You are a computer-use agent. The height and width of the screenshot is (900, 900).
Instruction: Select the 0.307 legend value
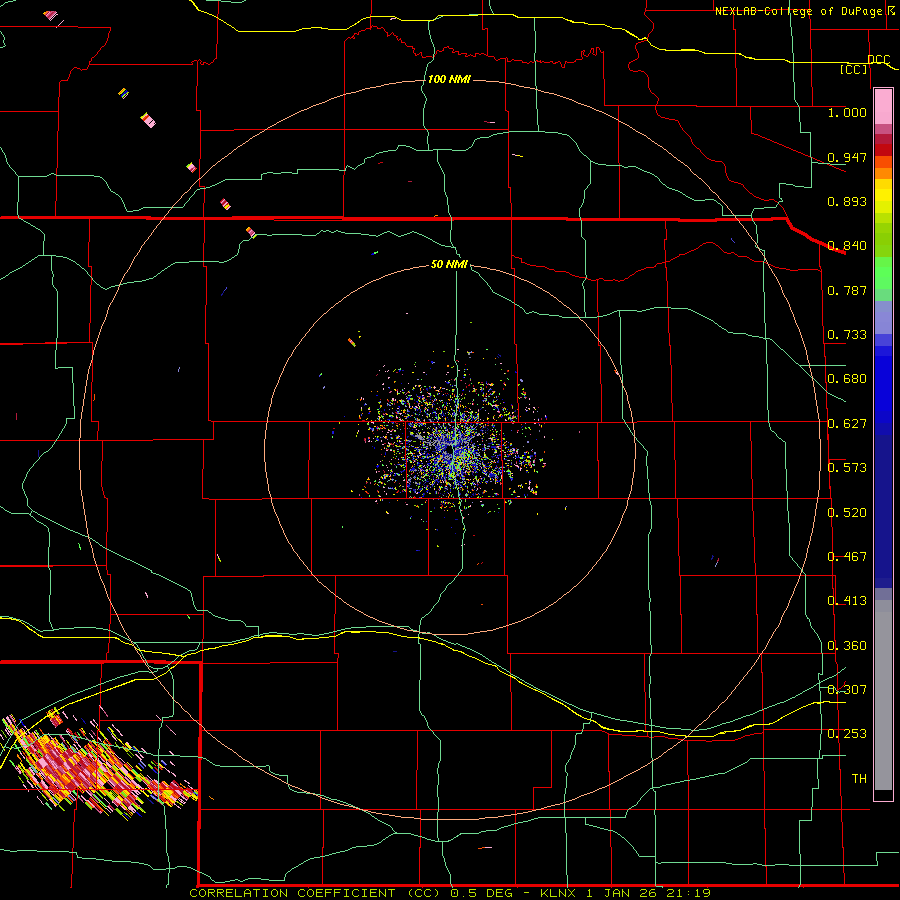pos(847,689)
